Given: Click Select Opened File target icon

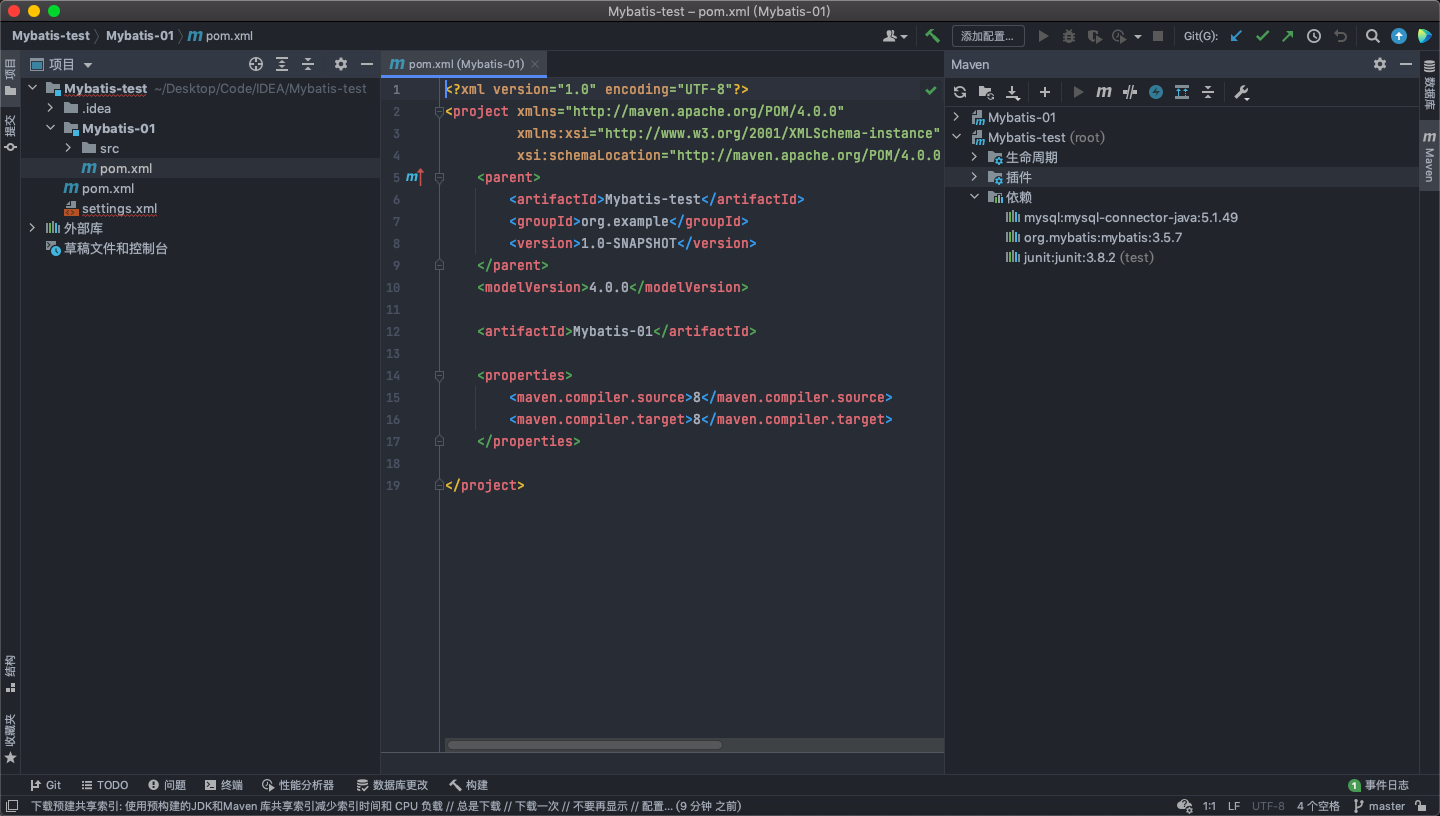Looking at the screenshot, I should point(256,64).
